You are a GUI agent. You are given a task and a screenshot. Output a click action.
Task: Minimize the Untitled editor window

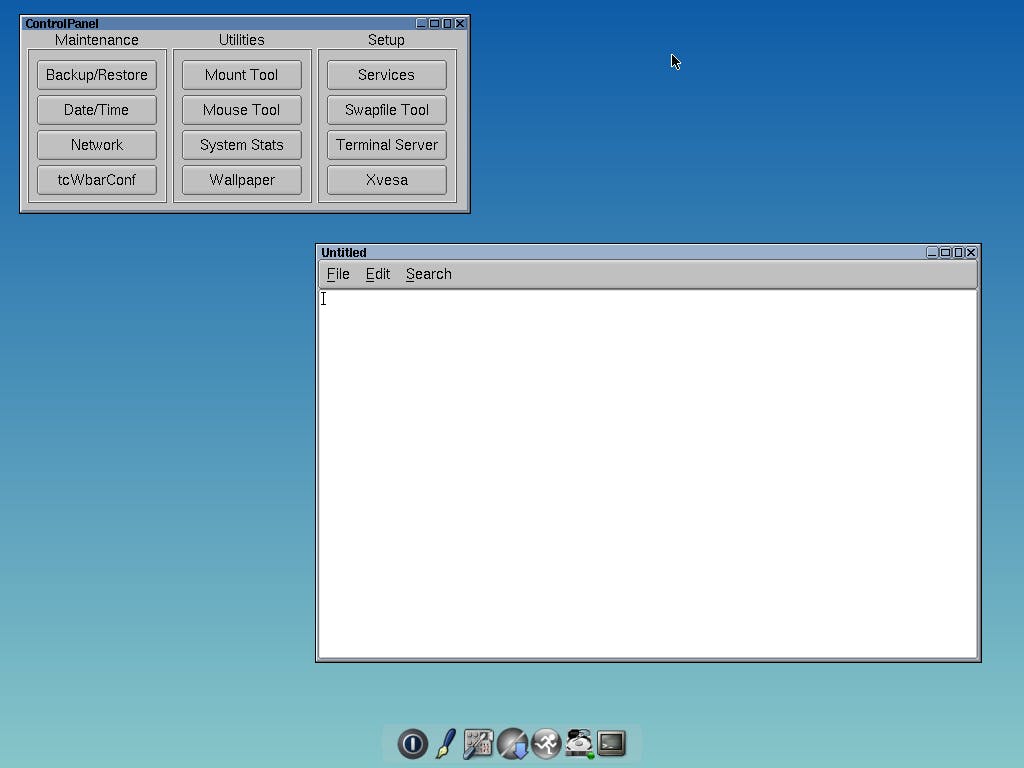point(932,252)
